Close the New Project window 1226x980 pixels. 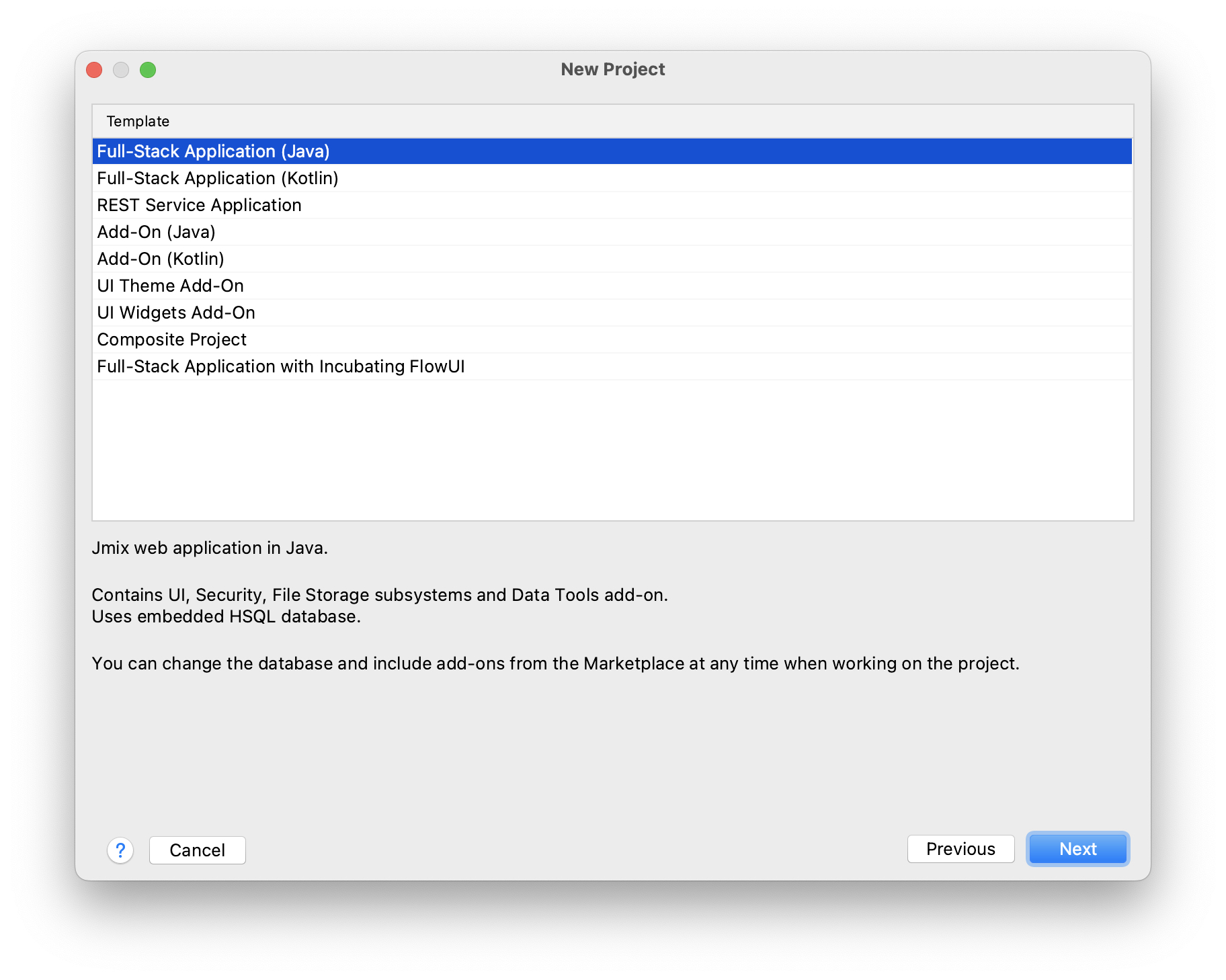pos(94,70)
